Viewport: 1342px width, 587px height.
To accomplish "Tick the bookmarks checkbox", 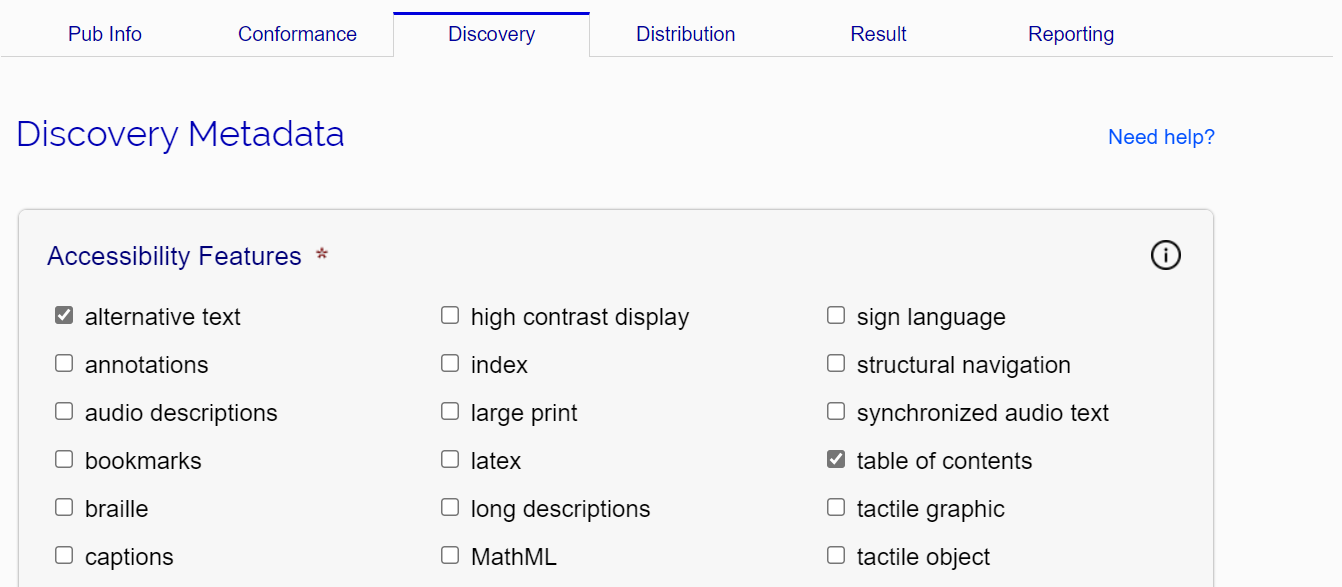I will (x=64, y=460).
